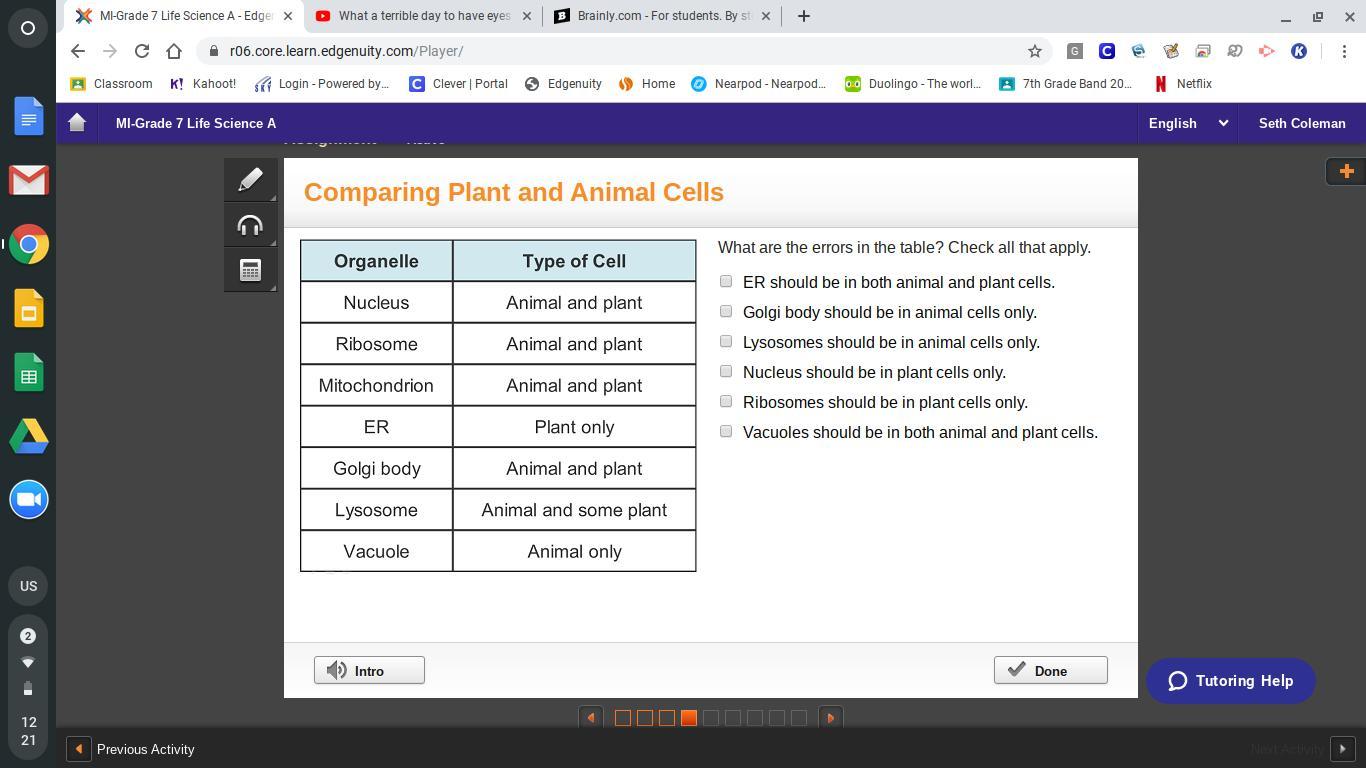Open a new browser tab
This screenshot has height=768, width=1366.
coord(803,16)
